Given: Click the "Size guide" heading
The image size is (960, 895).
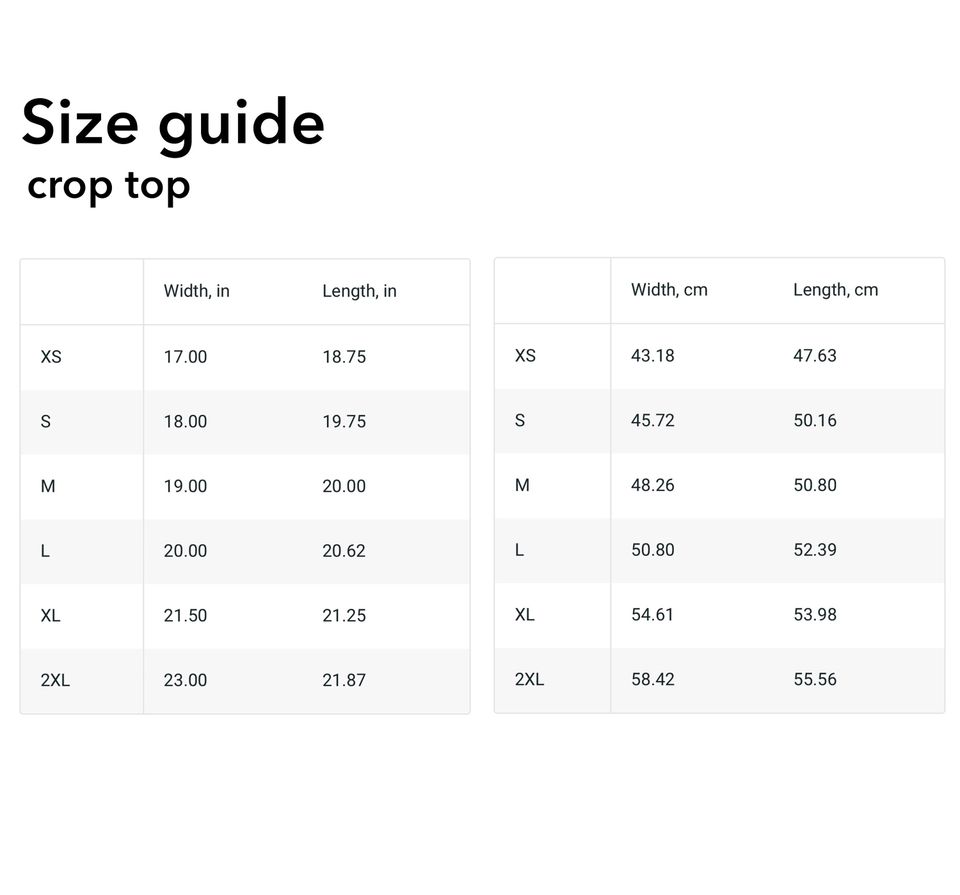Looking at the screenshot, I should [173, 125].
